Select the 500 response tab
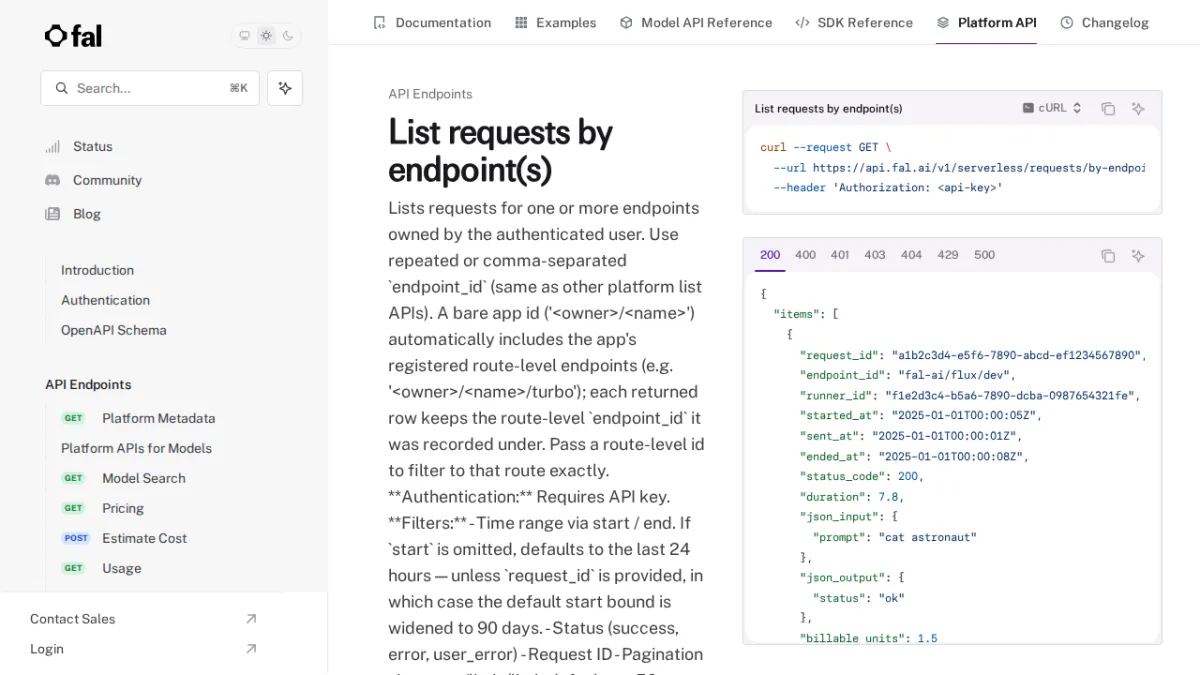The width and height of the screenshot is (1200, 675). 985,255
